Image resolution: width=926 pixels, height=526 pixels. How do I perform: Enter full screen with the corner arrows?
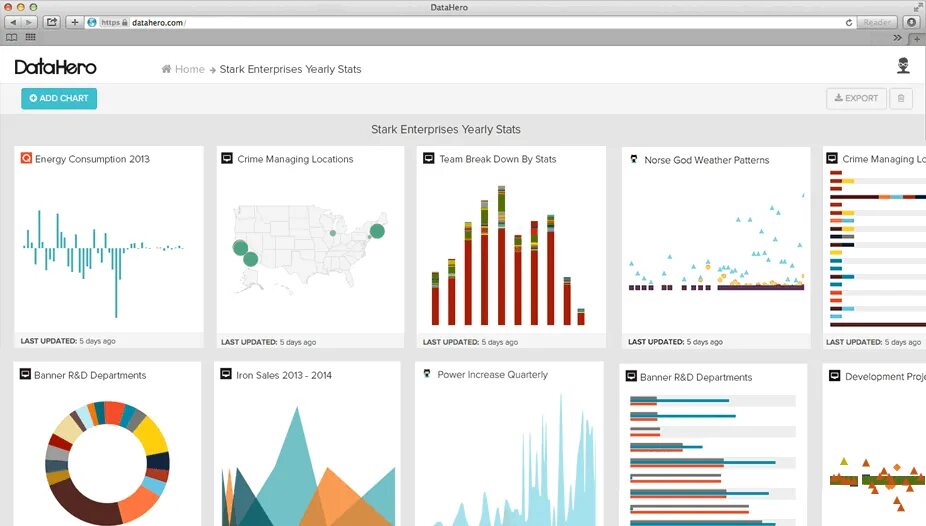coord(917,7)
